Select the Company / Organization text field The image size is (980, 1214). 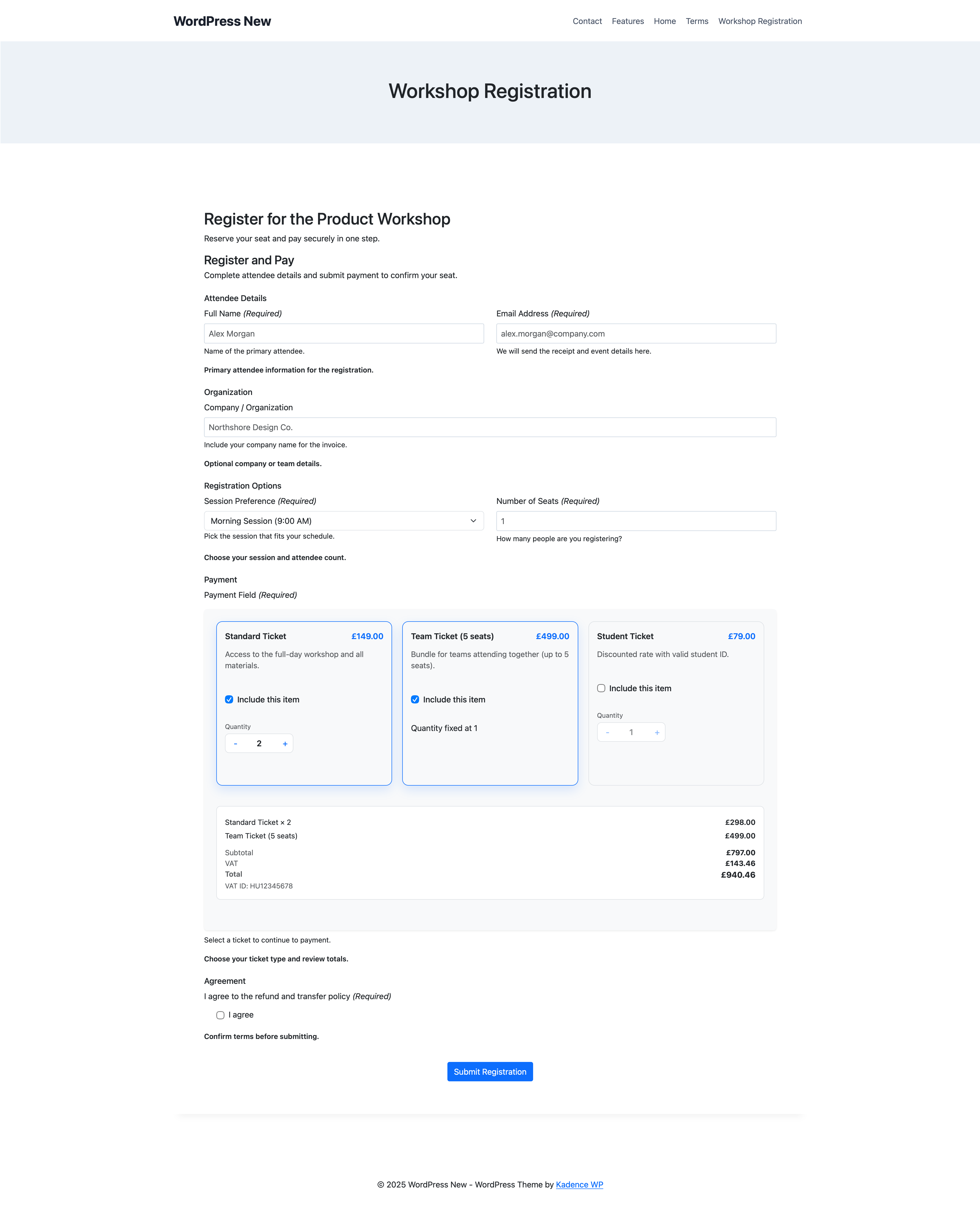[x=489, y=427]
